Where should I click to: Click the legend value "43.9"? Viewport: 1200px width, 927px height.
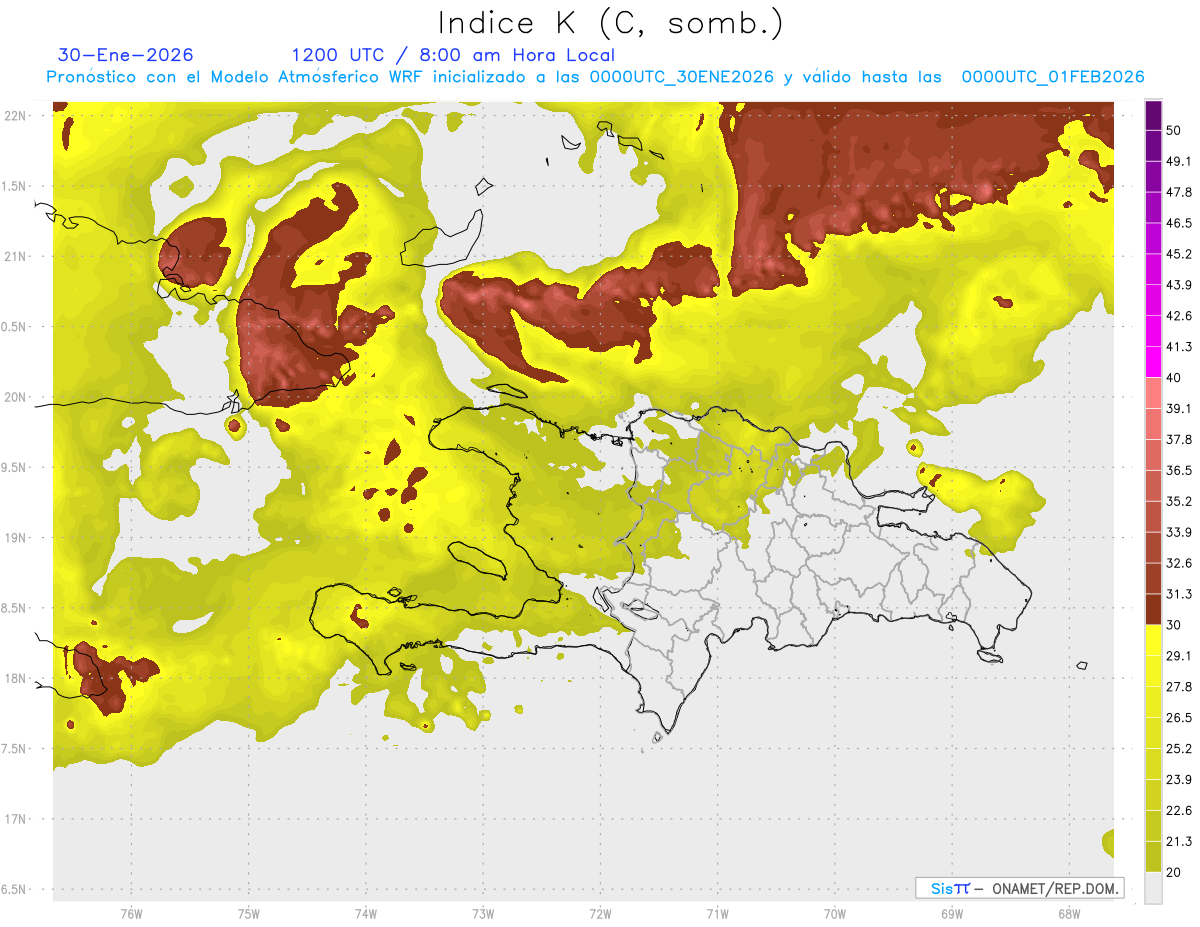[1179, 285]
